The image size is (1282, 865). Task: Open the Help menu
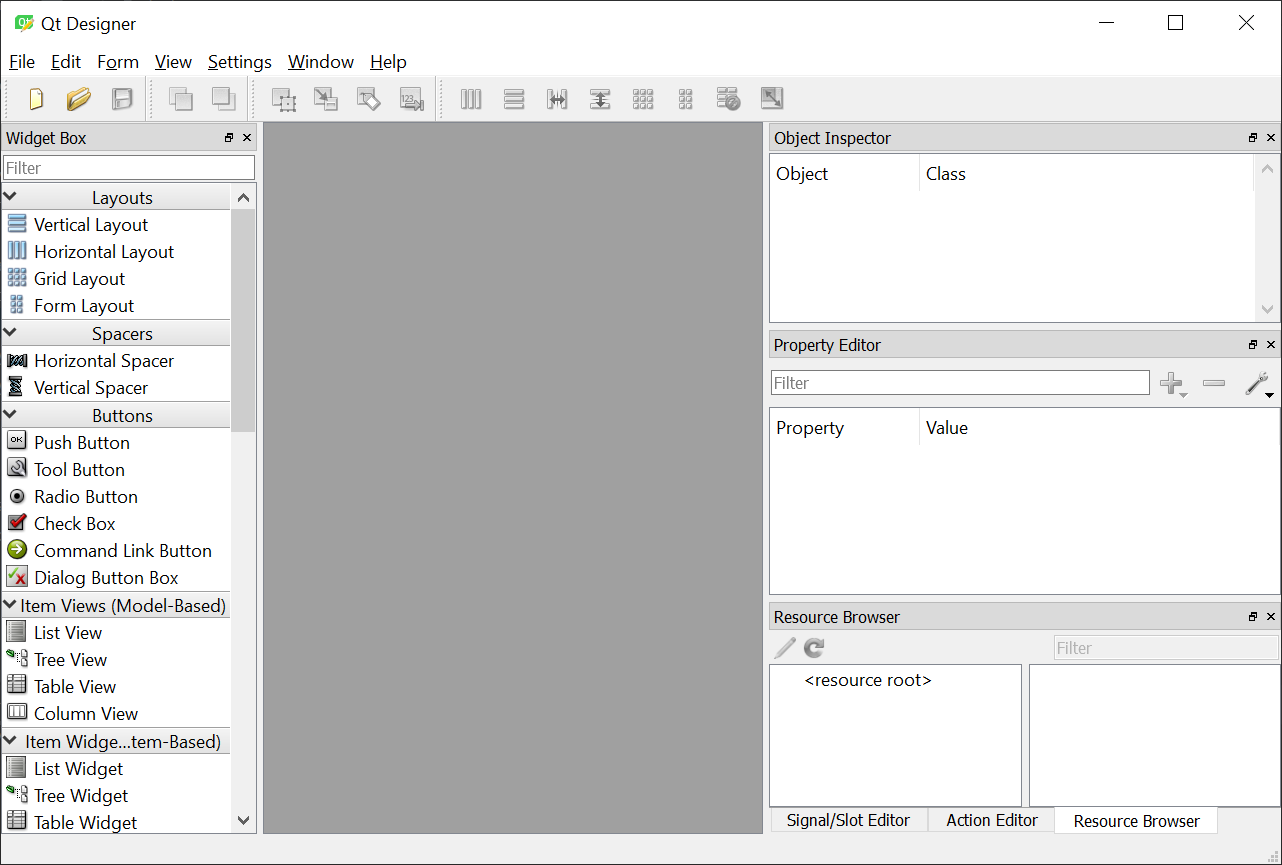point(388,62)
